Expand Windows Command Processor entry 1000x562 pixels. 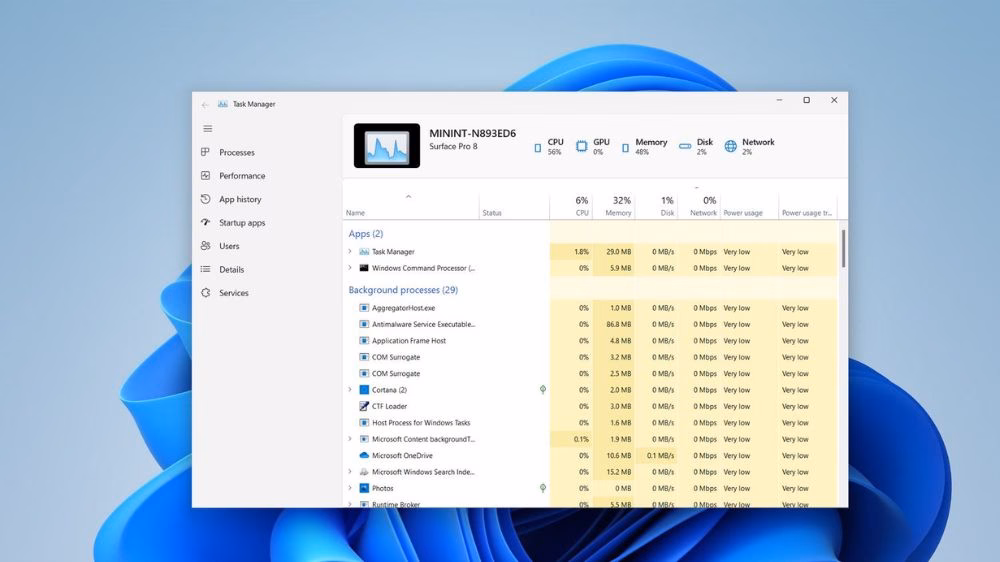(x=350, y=268)
